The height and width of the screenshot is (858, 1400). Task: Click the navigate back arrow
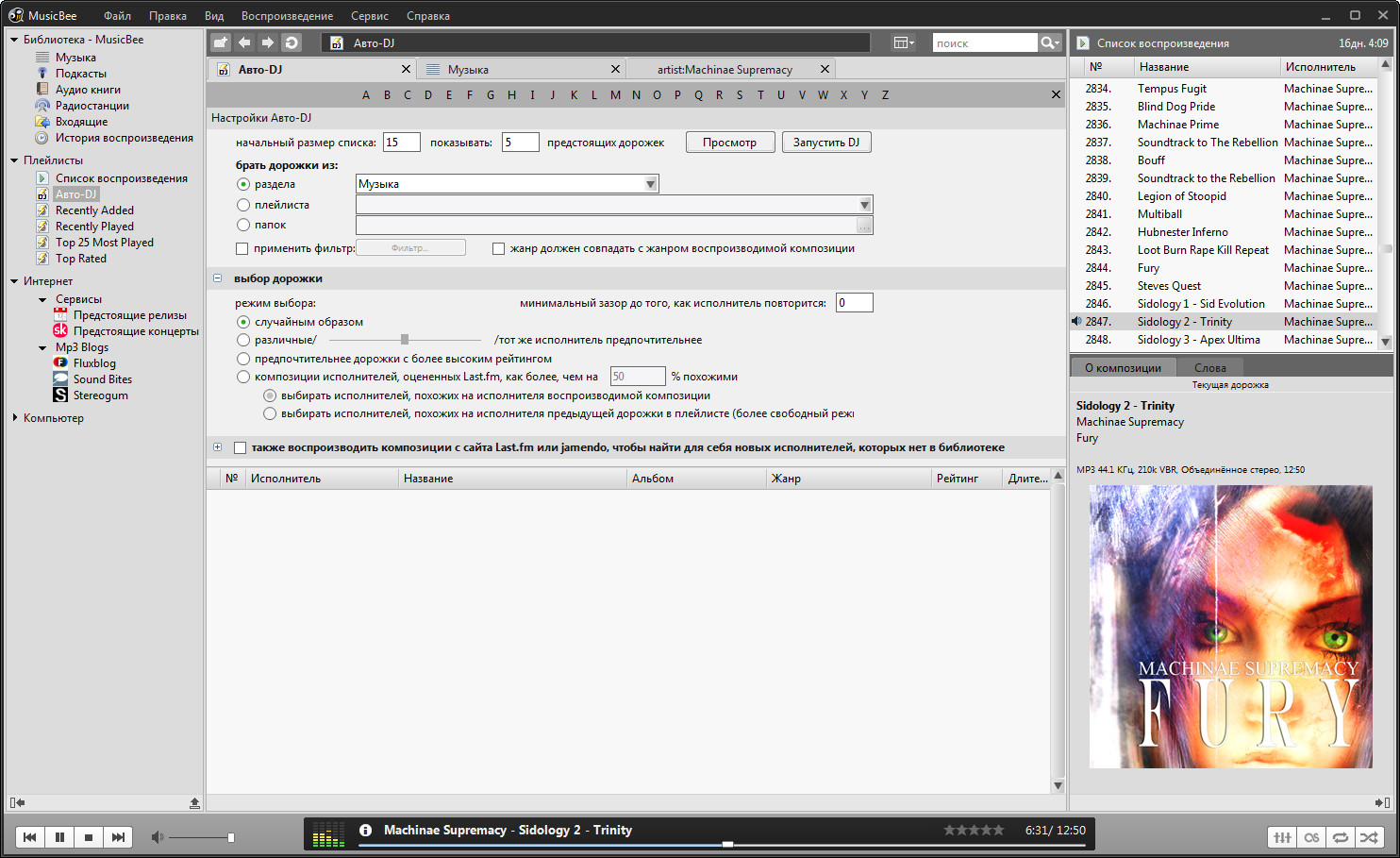(x=244, y=42)
